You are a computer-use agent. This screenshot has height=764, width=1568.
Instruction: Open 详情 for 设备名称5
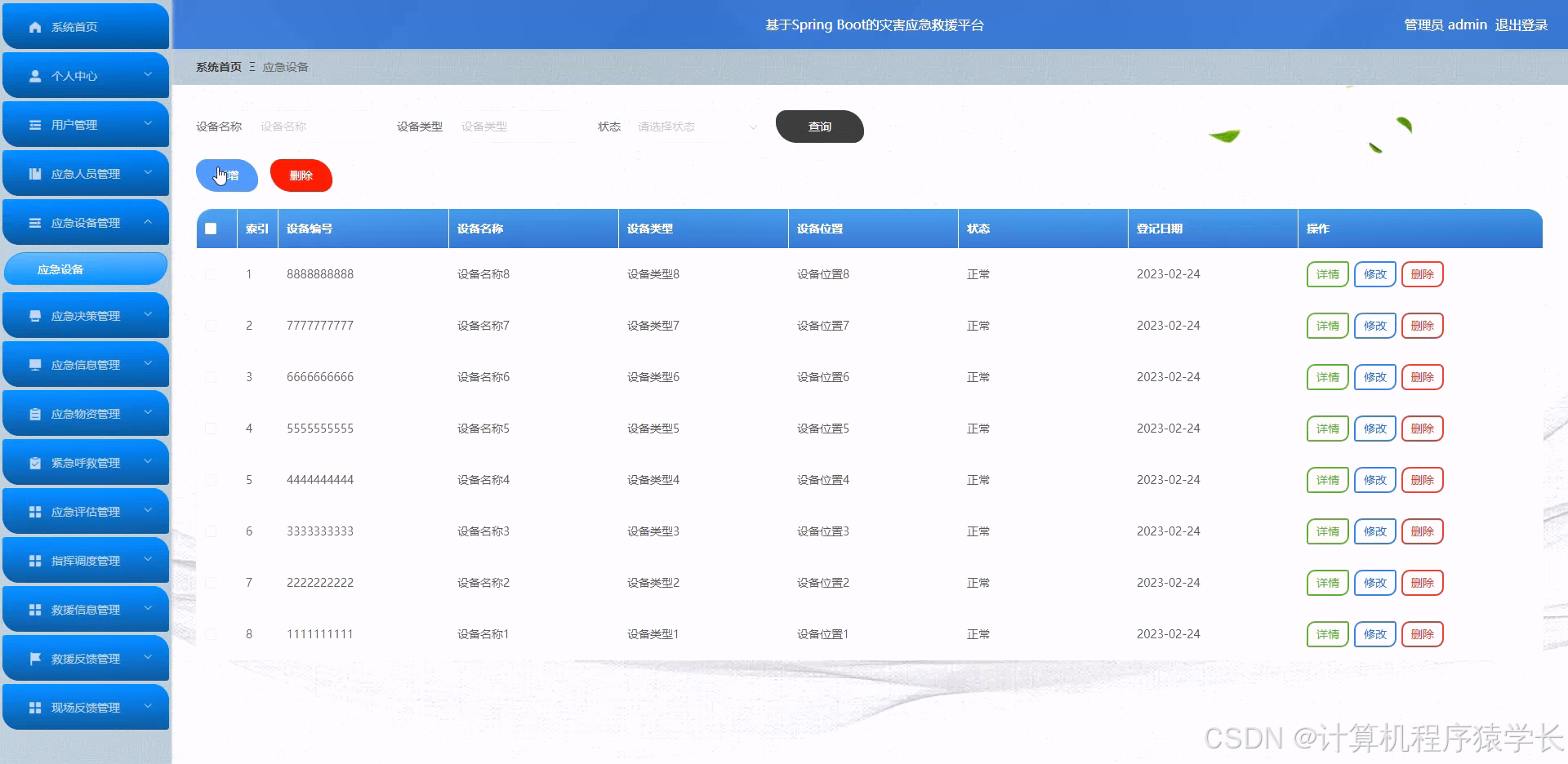coord(1328,429)
